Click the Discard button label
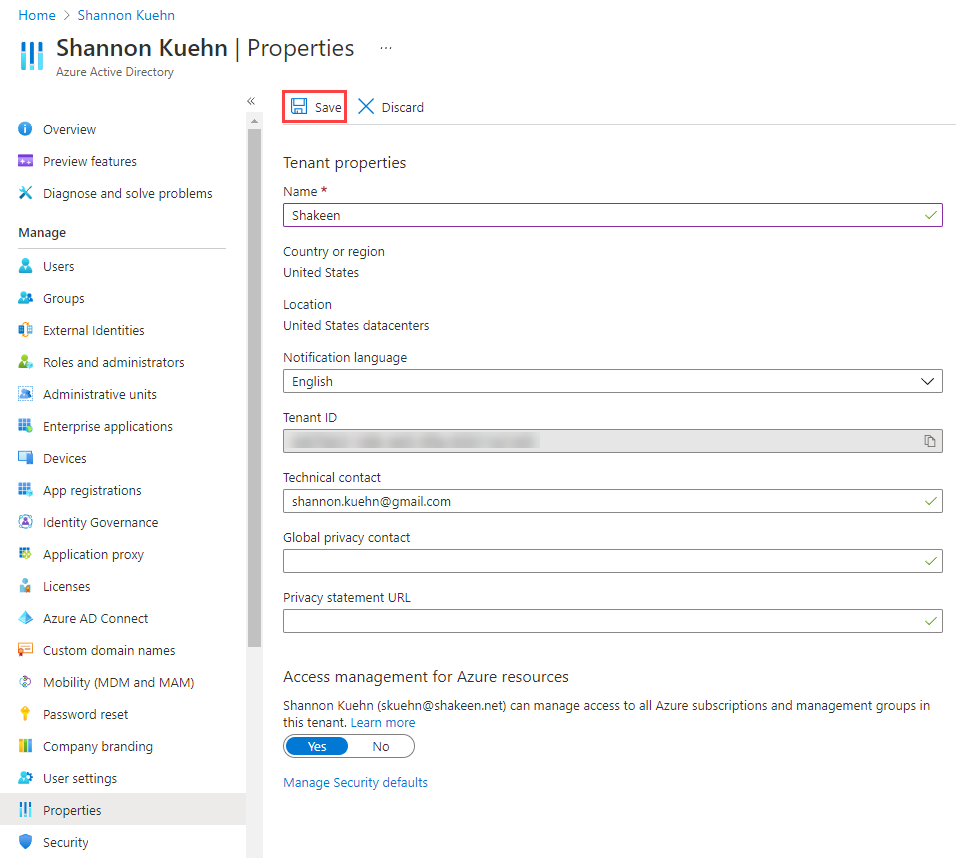956x858 pixels. 402,107
